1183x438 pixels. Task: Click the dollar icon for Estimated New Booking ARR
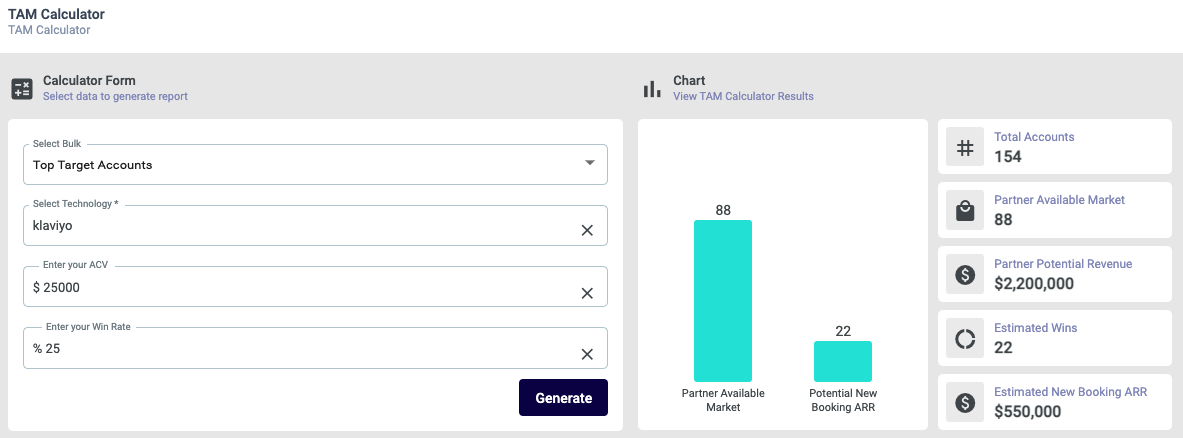tap(965, 403)
